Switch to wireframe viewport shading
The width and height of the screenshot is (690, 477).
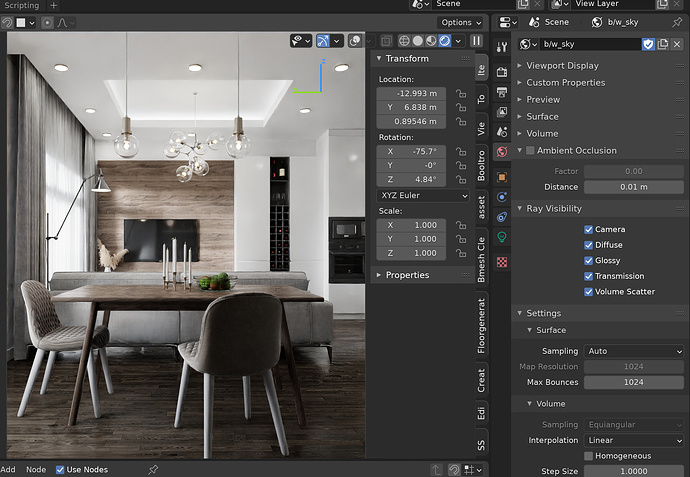(x=404, y=41)
